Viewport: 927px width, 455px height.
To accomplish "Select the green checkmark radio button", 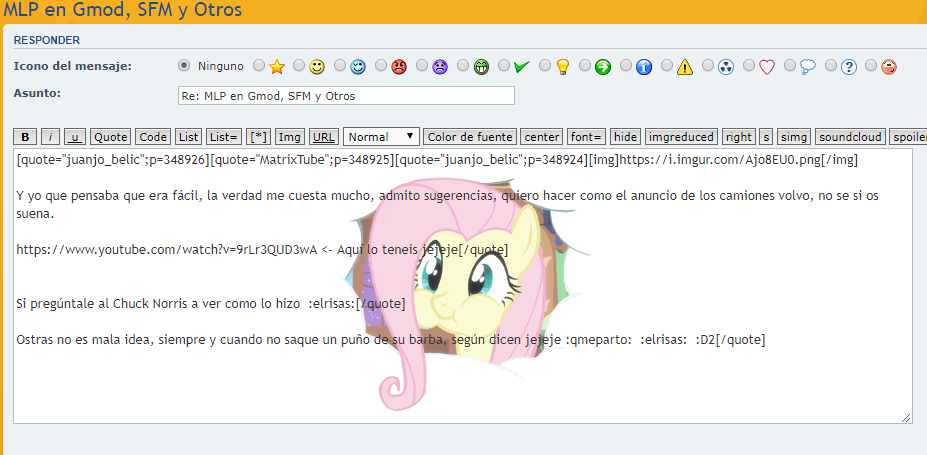I will pos(504,66).
